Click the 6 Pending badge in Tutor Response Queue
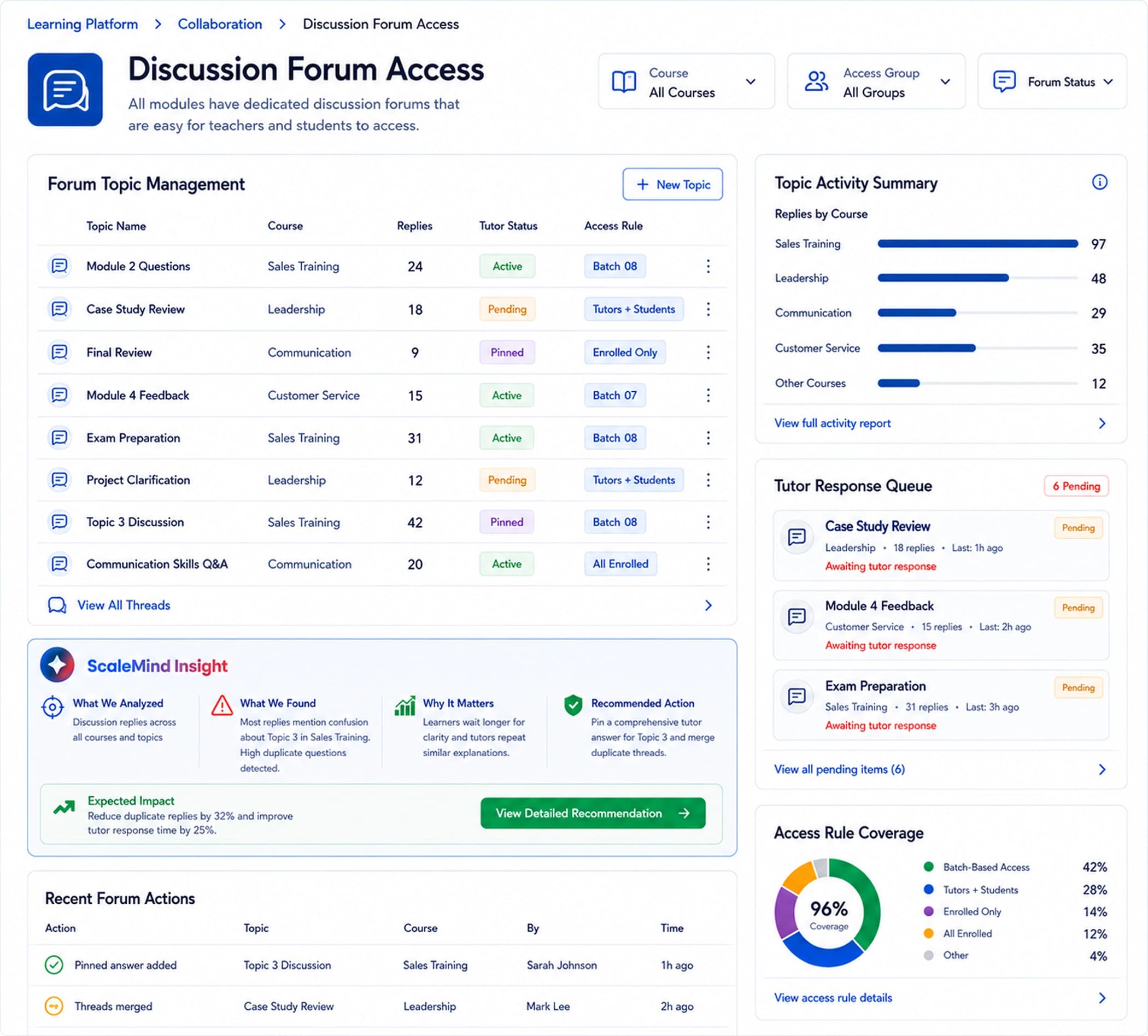1148x1036 pixels. tap(1076, 486)
